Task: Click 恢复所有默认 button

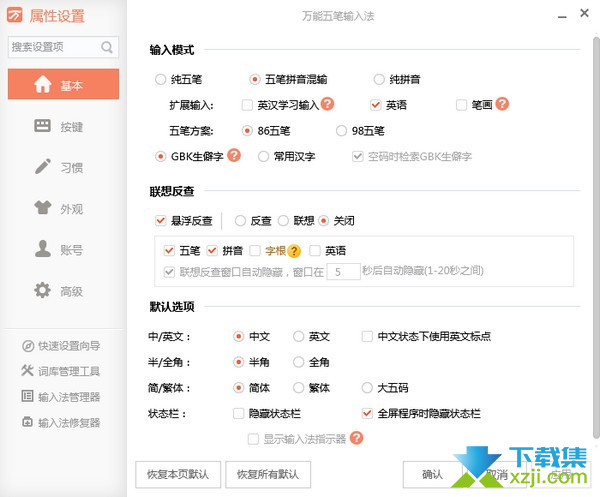Action: tap(268, 474)
